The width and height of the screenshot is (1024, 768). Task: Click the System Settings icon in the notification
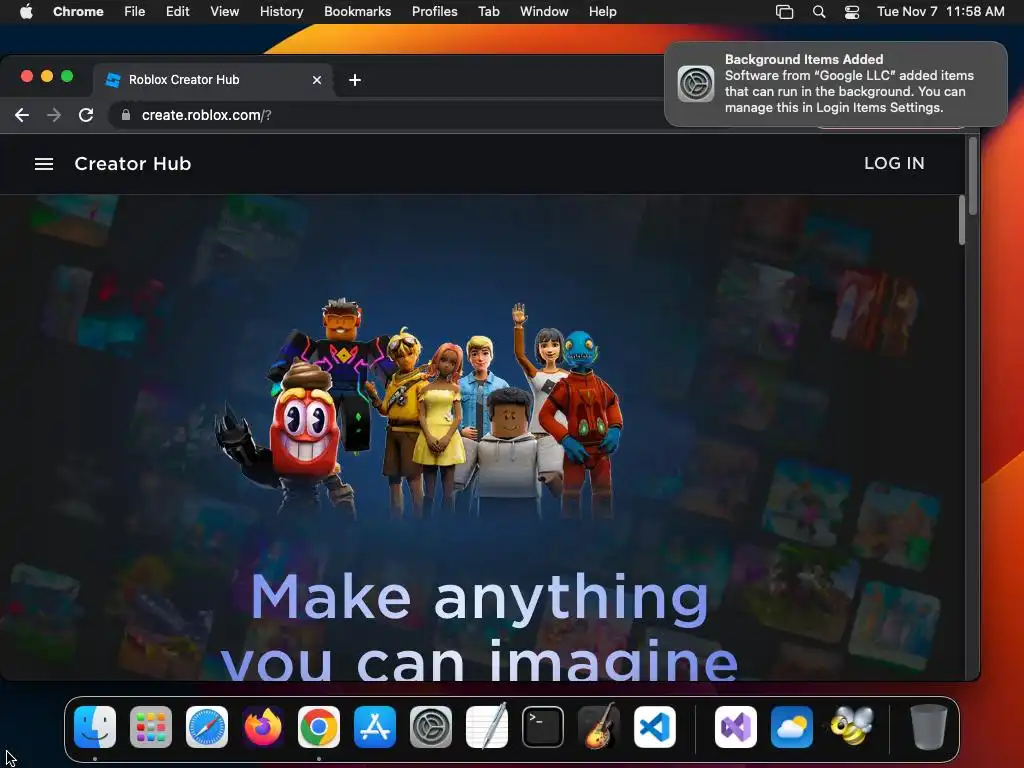[x=696, y=84]
